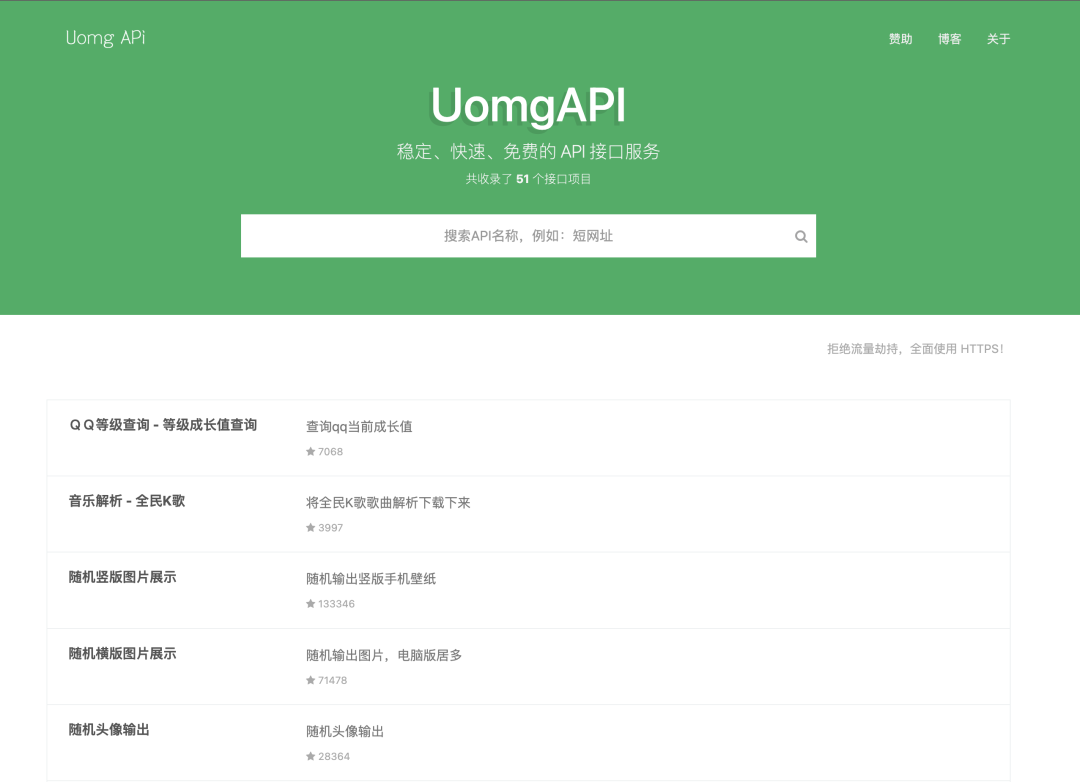Open 随机头像输出 API title
Screen dimensions: 1080x782
coord(109,730)
